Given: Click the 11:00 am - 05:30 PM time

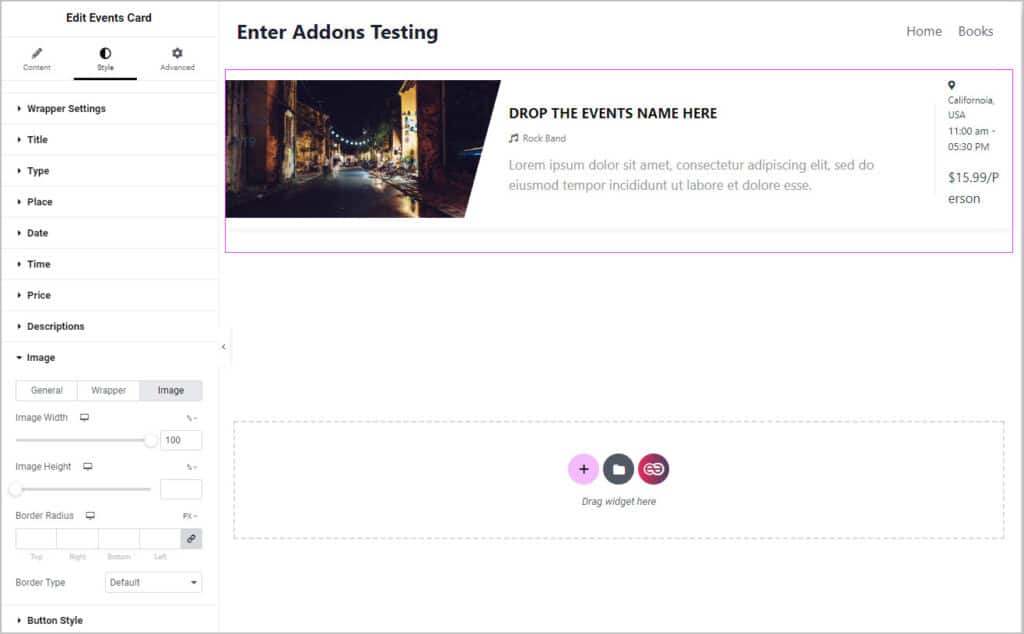Looking at the screenshot, I should tap(971, 139).
